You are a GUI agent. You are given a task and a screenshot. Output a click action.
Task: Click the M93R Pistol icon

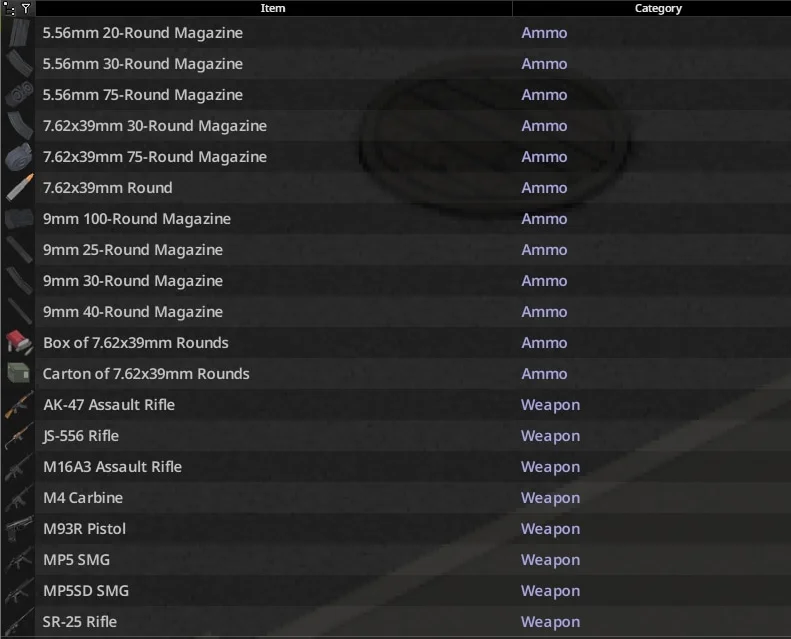click(19, 529)
